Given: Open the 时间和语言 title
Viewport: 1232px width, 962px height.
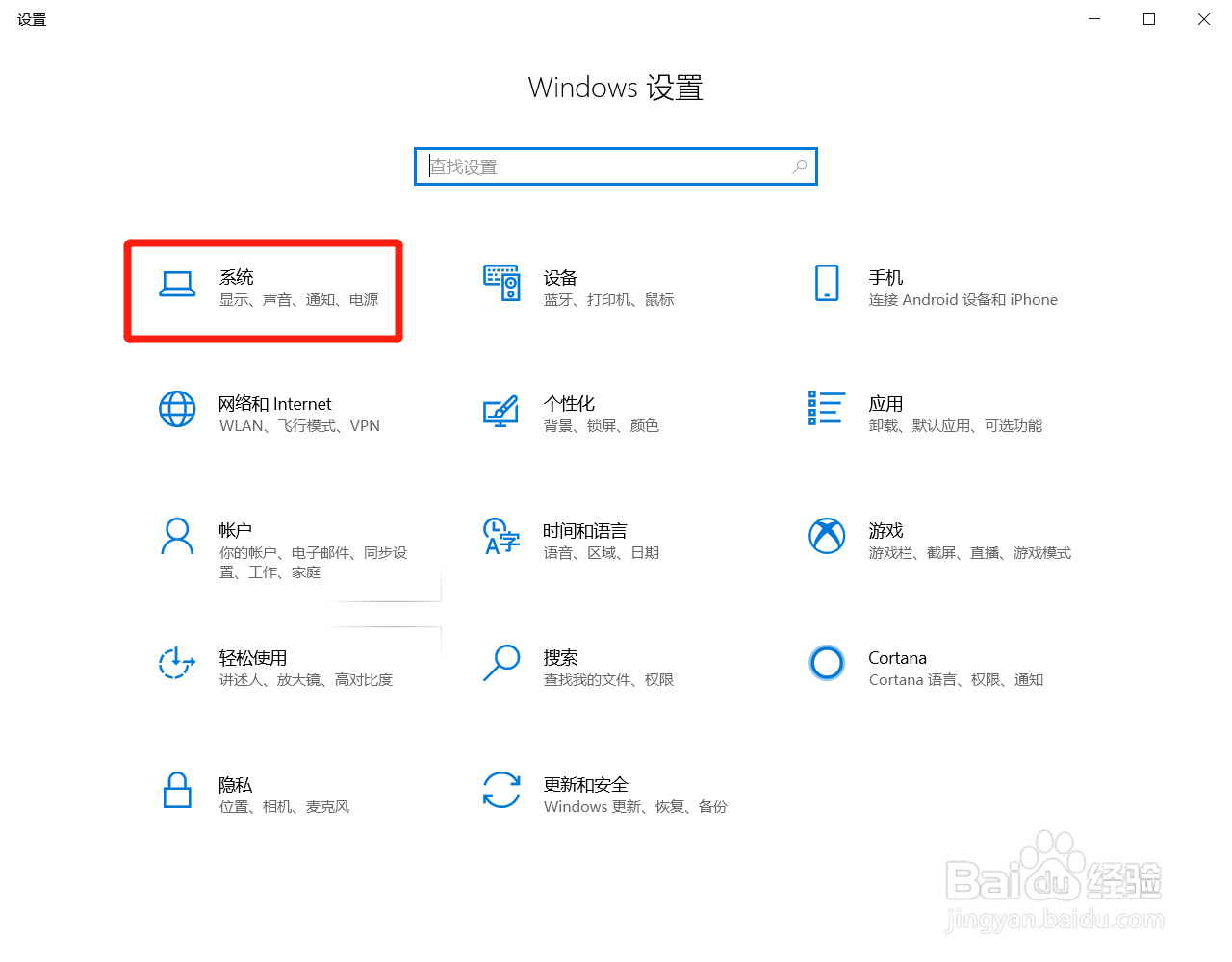Looking at the screenshot, I should point(585,531).
